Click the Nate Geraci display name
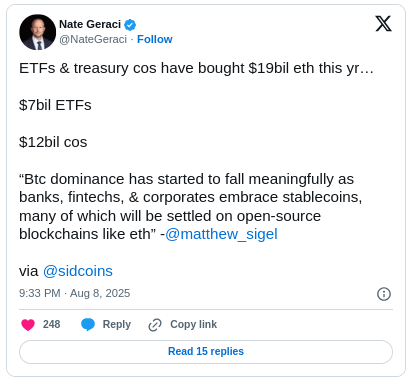Image resolution: width=411 pixels, height=385 pixels. (x=90, y=24)
